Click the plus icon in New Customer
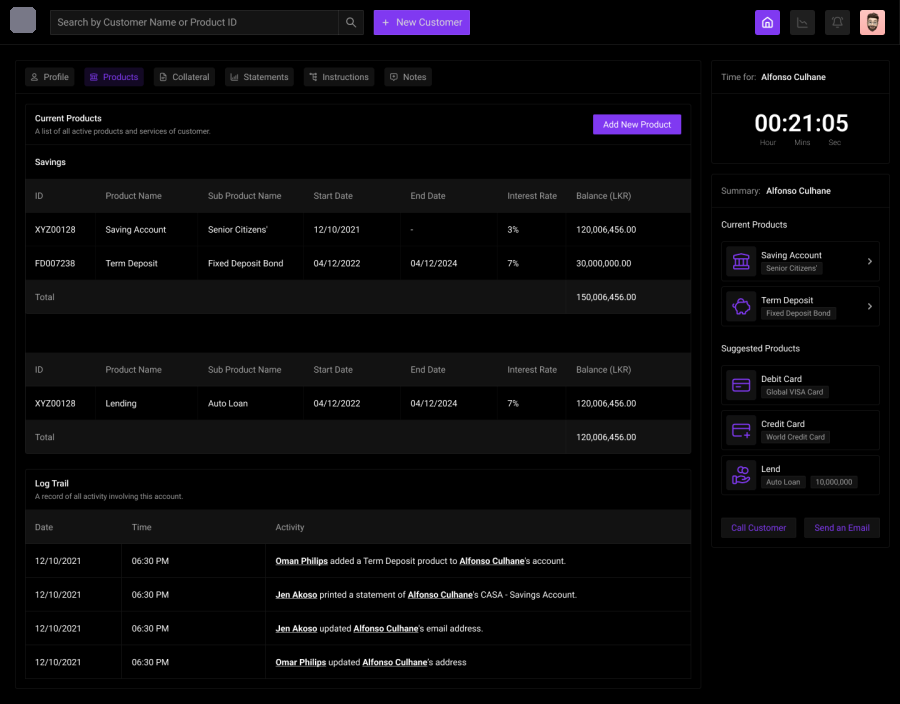The width and height of the screenshot is (900, 704). [x=386, y=22]
